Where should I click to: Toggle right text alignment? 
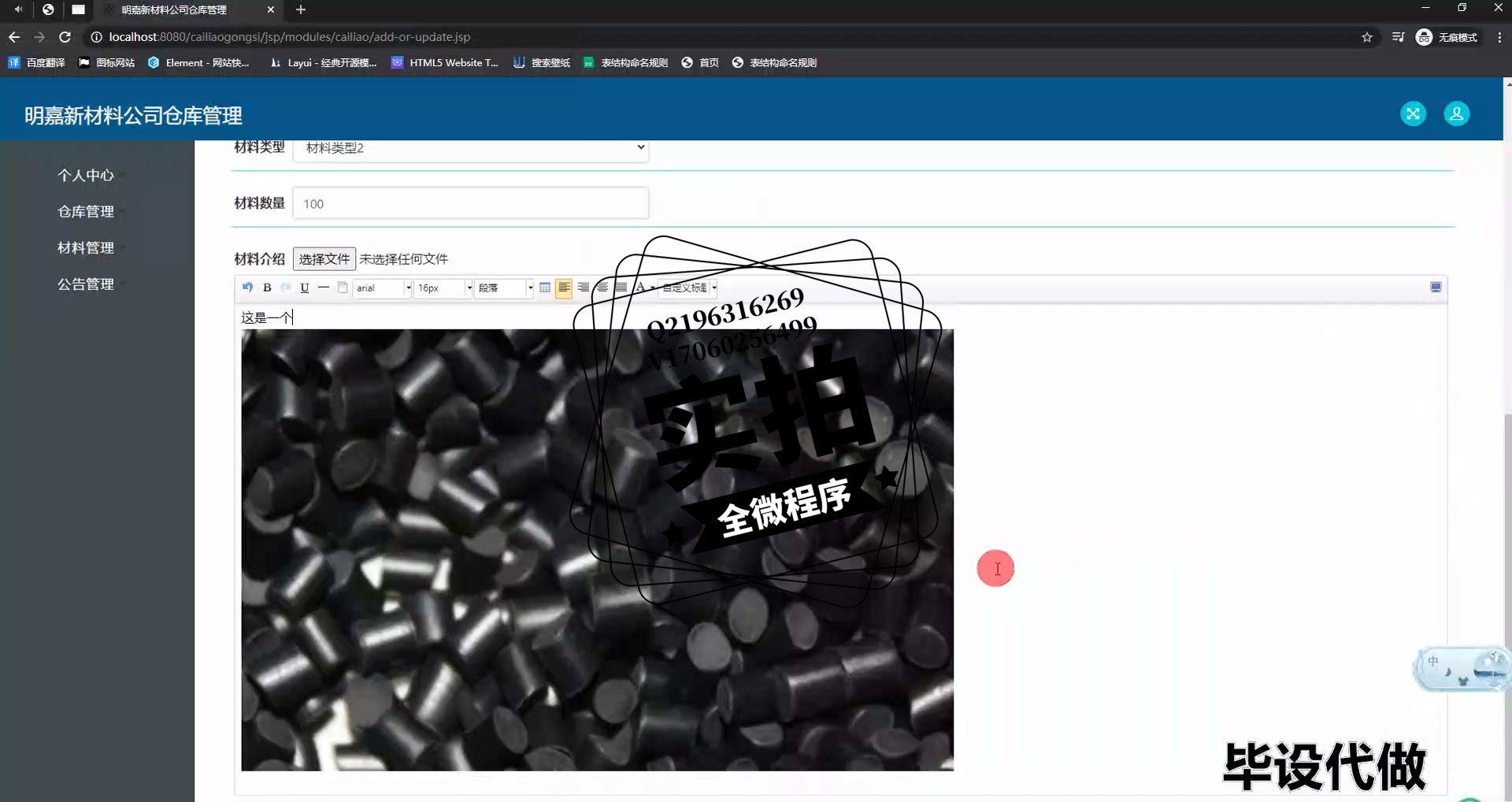[x=583, y=288]
